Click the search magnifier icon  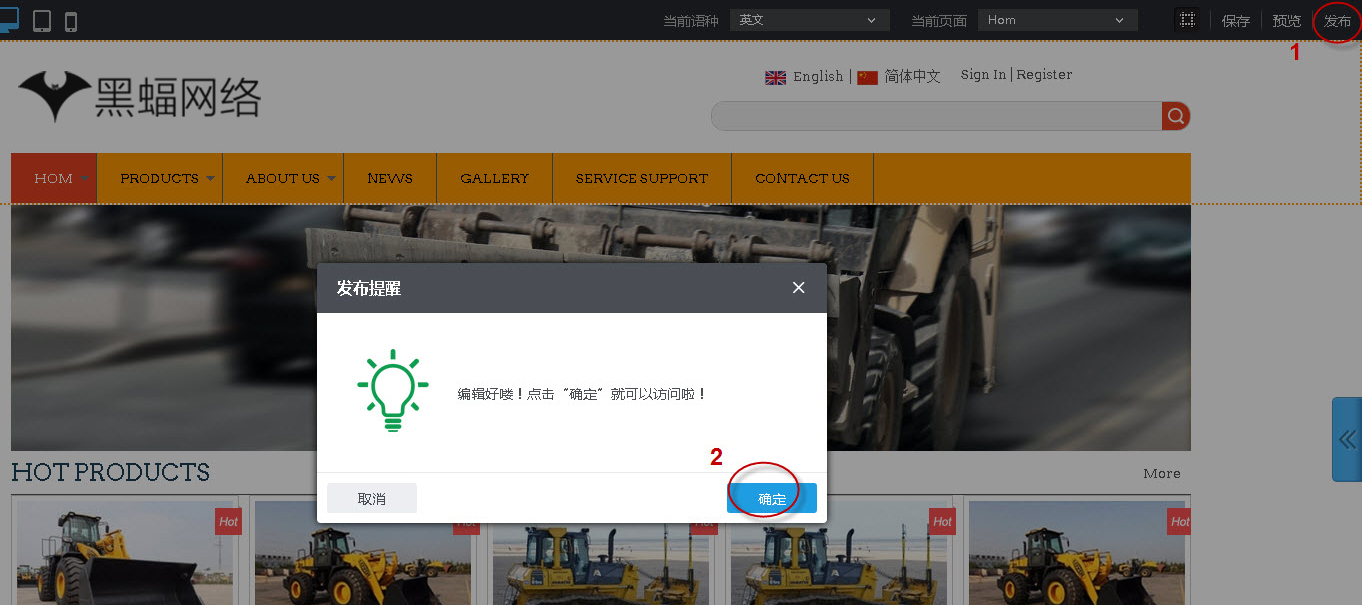(x=1175, y=116)
